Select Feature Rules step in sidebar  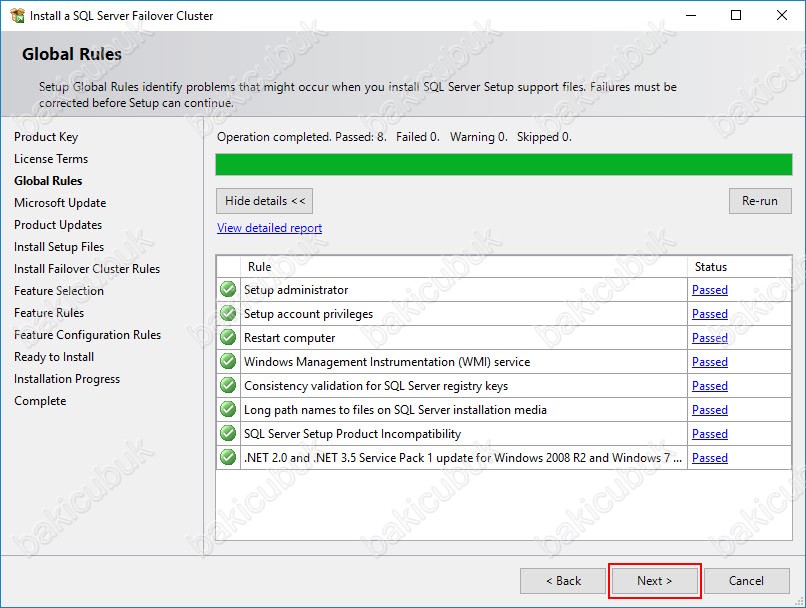(49, 313)
